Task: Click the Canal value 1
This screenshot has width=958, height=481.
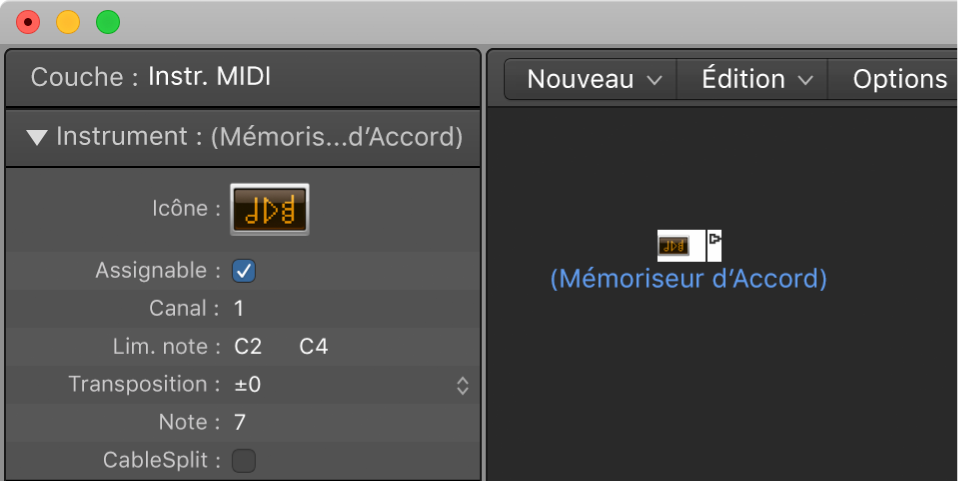Action: pyautogui.click(x=239, y=308)
